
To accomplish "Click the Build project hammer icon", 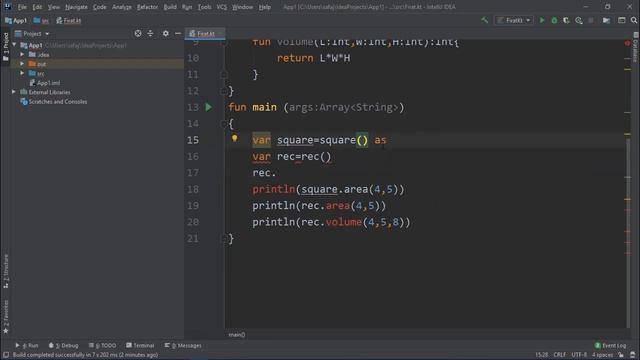I will (x=484, y=20).
